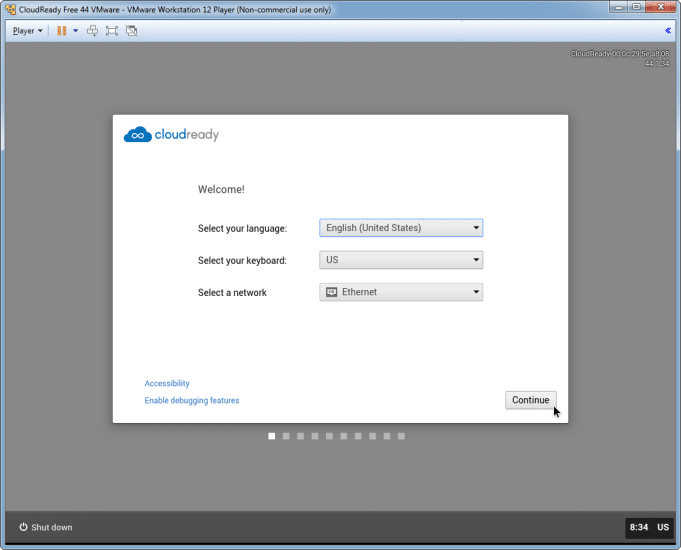Click the Shut down button
Screen dimensions: 681x550
[46, 527]
